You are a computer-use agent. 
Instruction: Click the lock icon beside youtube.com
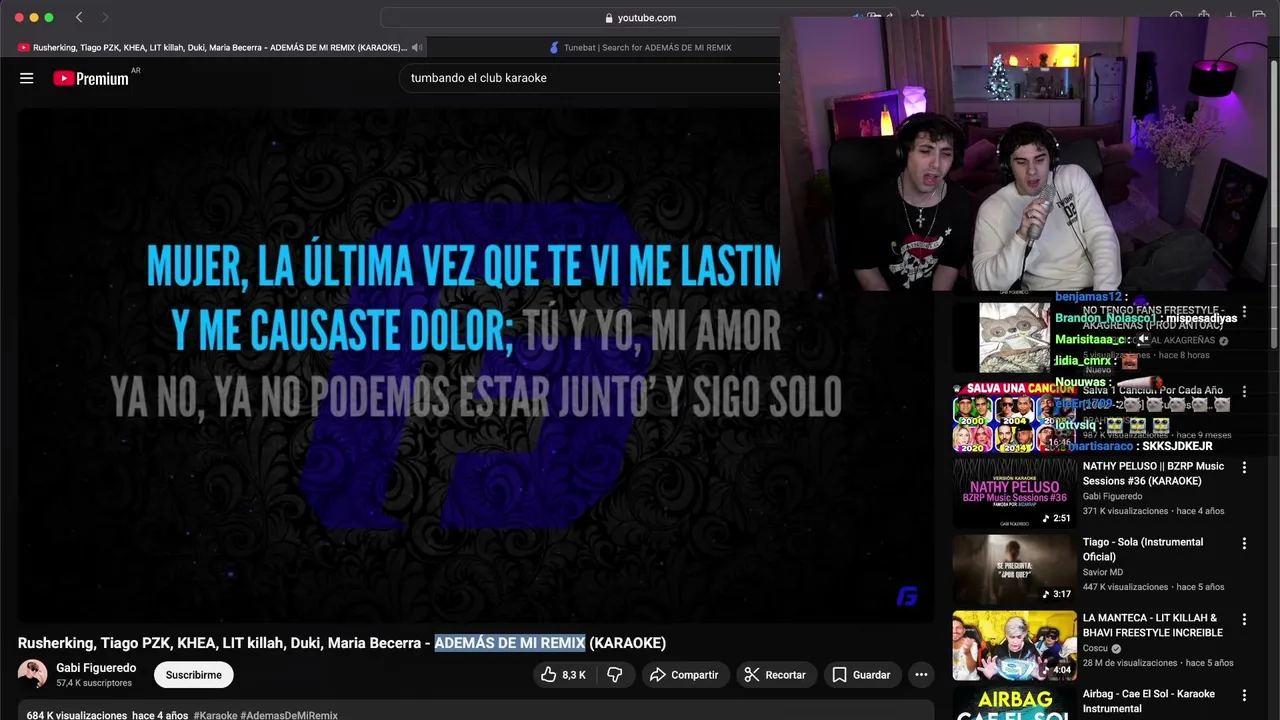coord(609,18)
